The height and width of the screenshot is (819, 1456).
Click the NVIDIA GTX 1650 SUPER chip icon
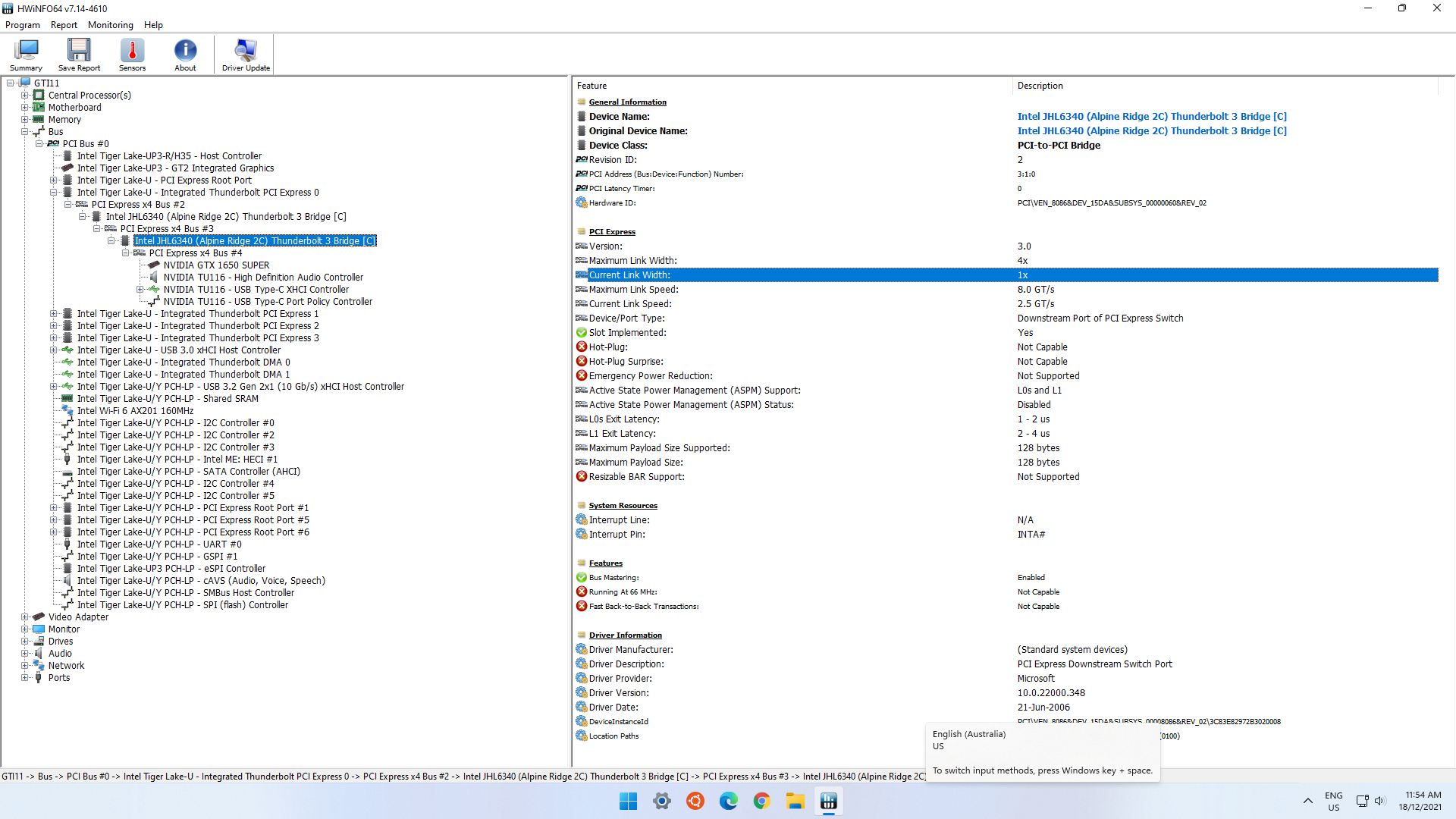point(154,265)
